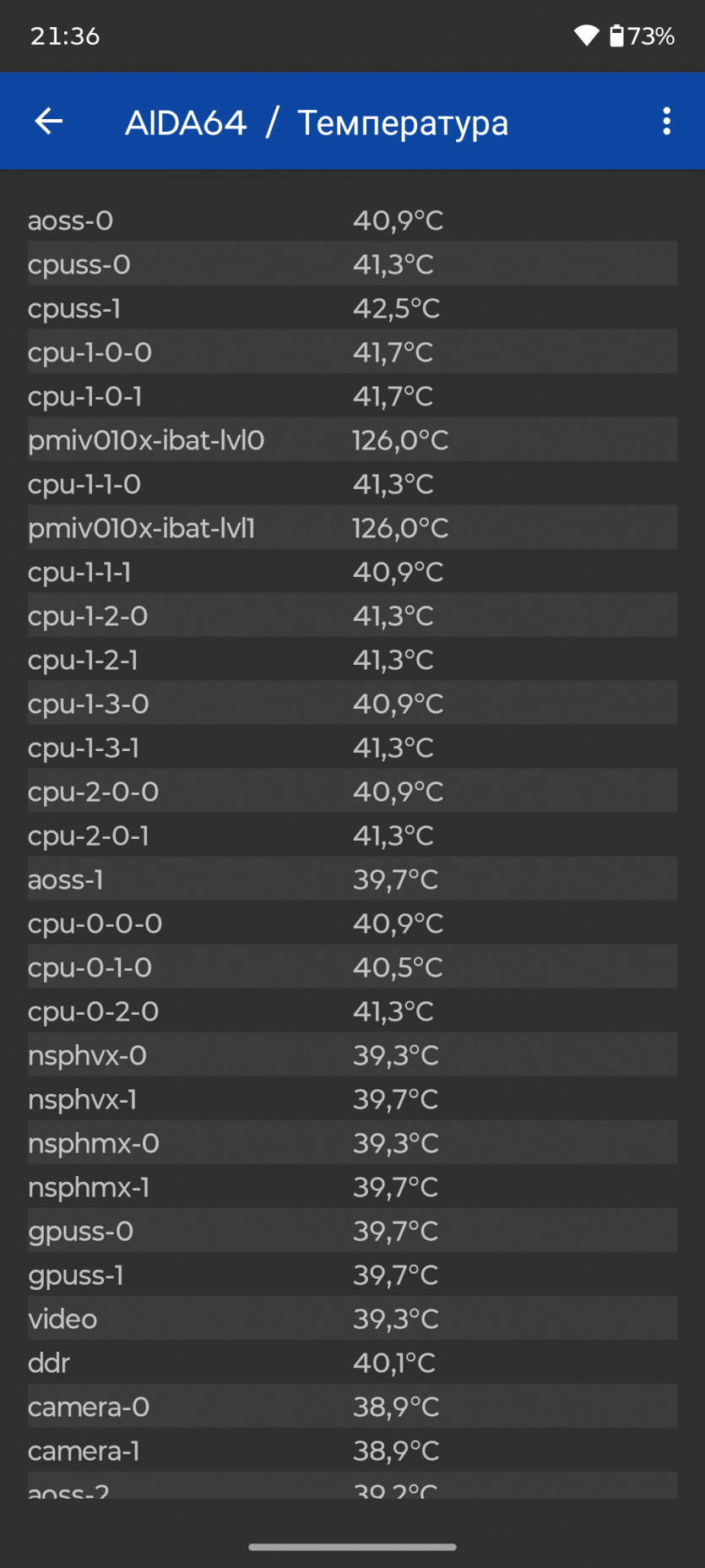Tap the battery status icon
This screenshot has width=705, height=1568.
[617, 35]
